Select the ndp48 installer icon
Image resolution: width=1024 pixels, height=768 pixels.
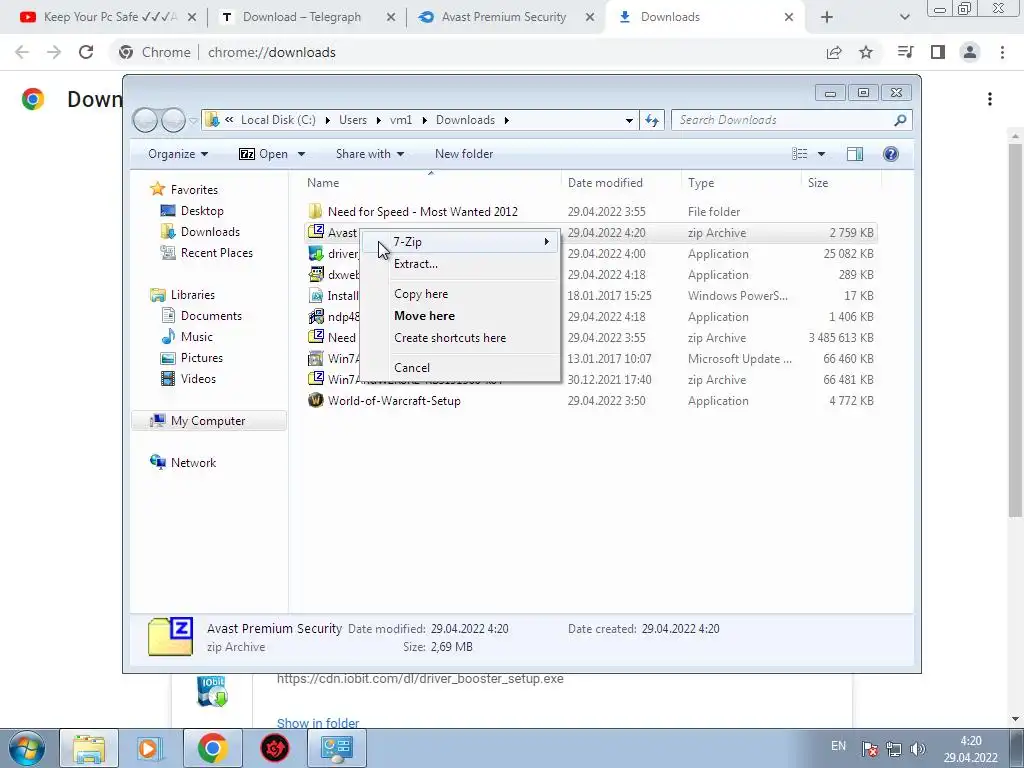coord(316,317)
